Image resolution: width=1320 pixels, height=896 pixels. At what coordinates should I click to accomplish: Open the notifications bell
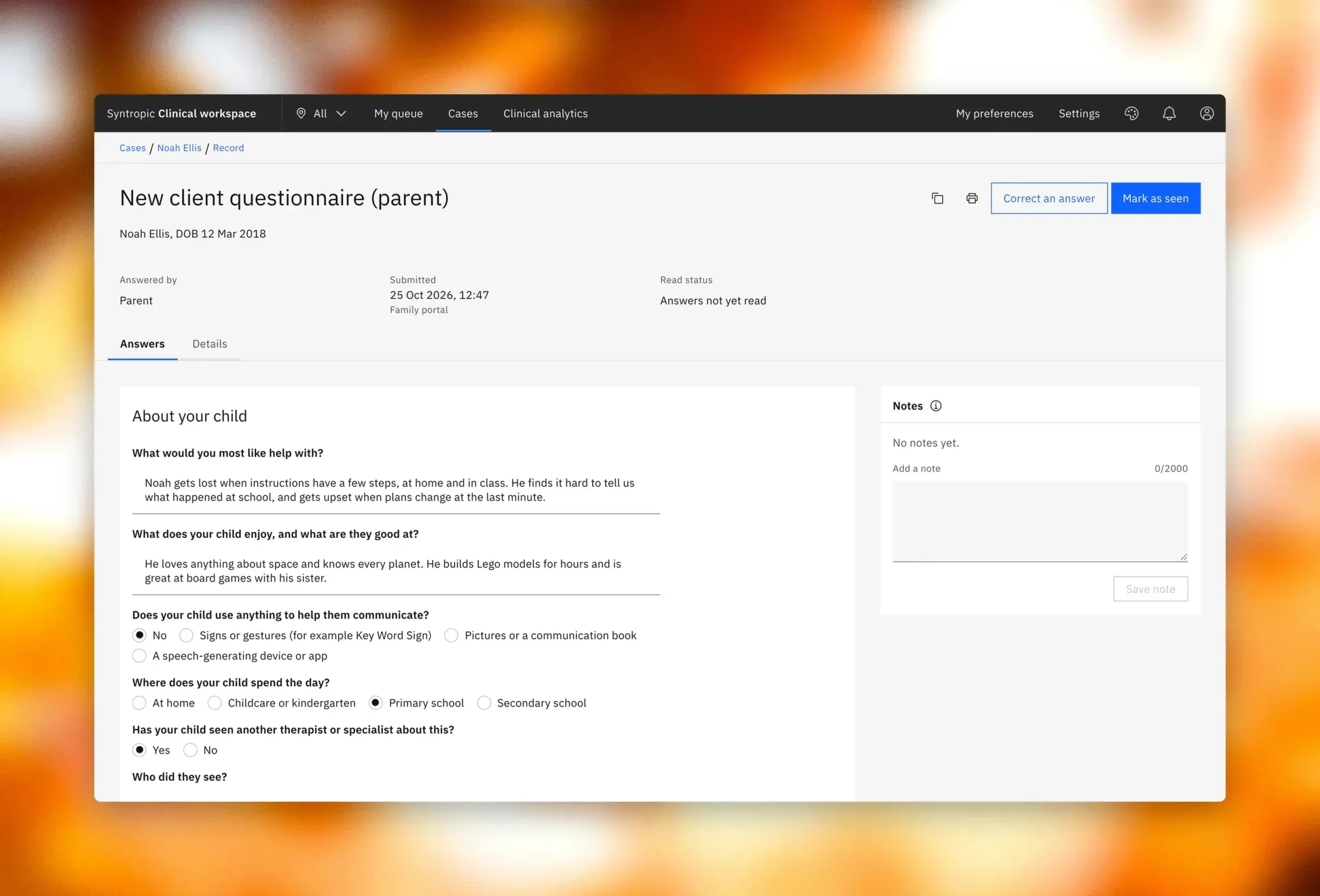click(1169, 114)
